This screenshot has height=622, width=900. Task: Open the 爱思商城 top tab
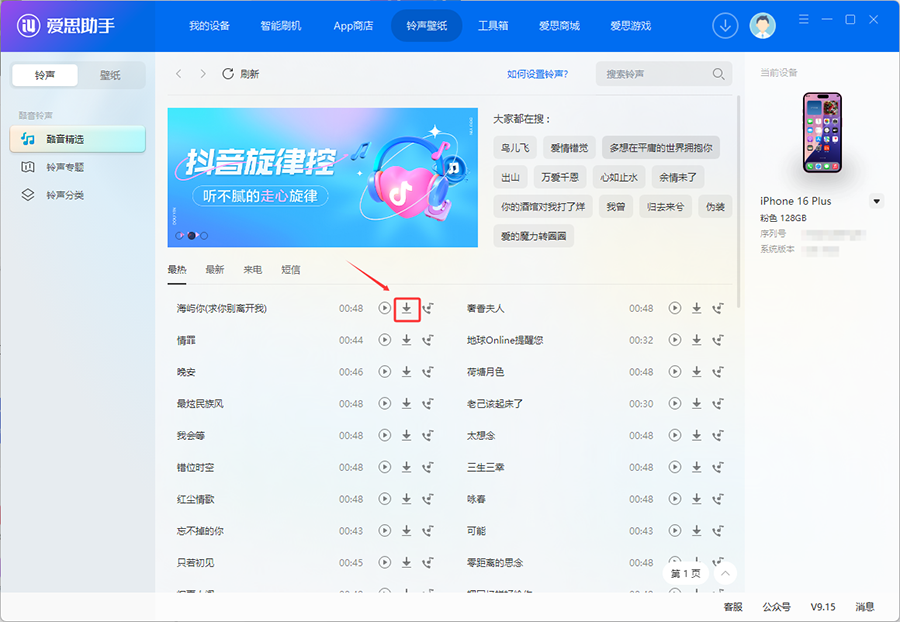click(559, 26)
